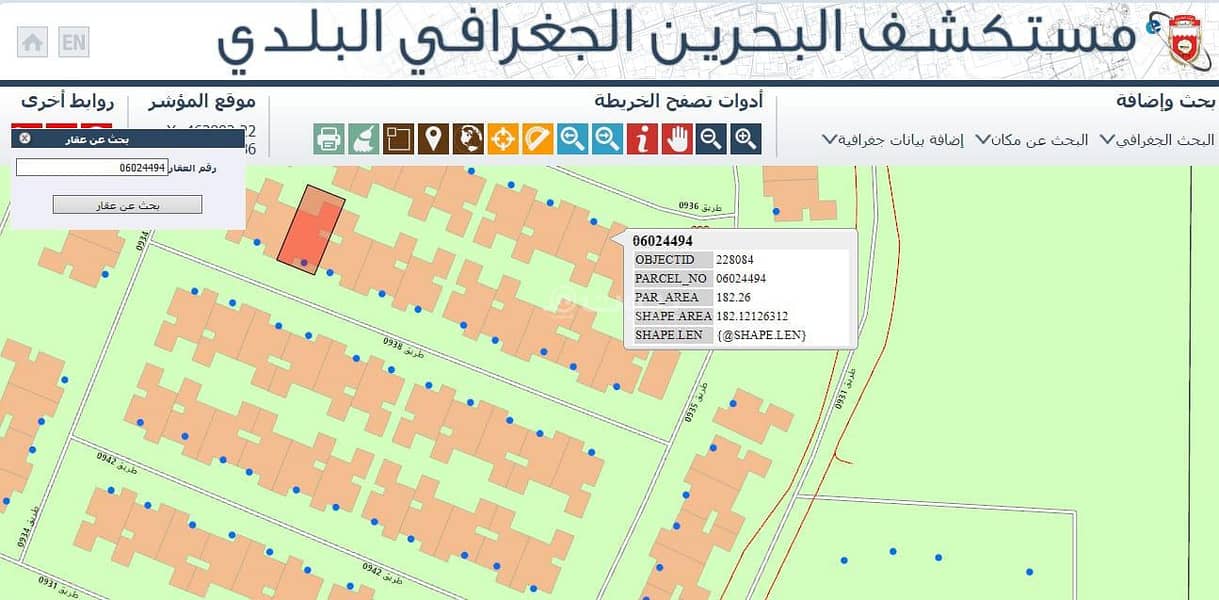This screenshot has width=1219, height=600.
Task: Activate the red identify info tool
Action: (642, 139)
